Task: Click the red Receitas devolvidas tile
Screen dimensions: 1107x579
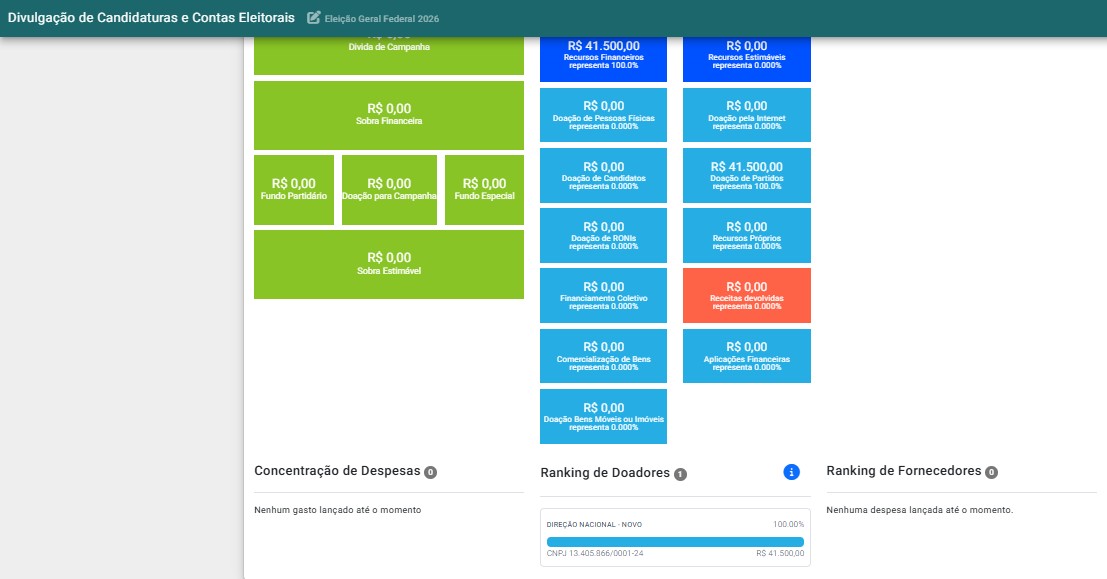Action: pos(747,295)
